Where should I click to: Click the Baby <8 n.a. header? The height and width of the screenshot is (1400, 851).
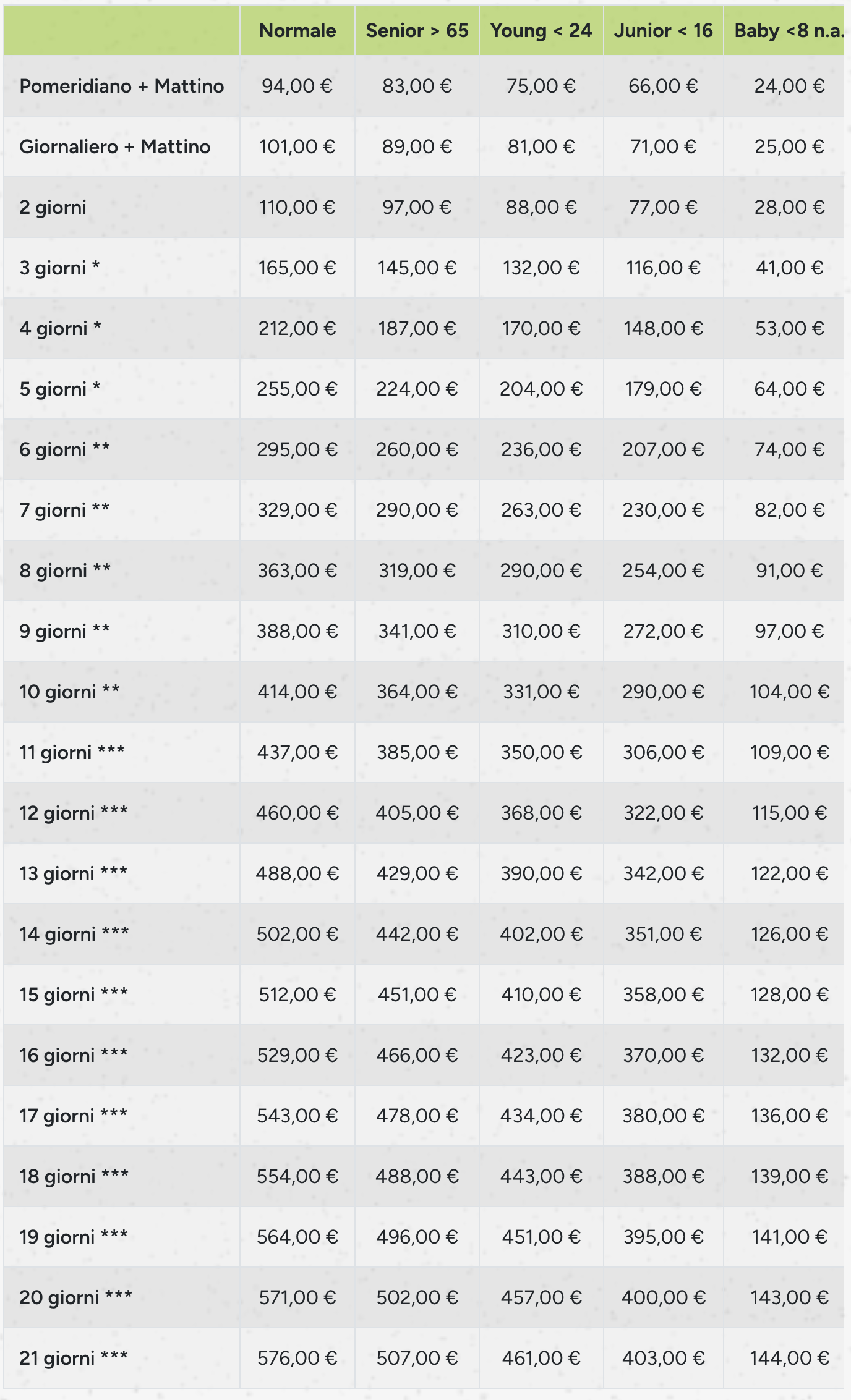[x=789, y=31]
